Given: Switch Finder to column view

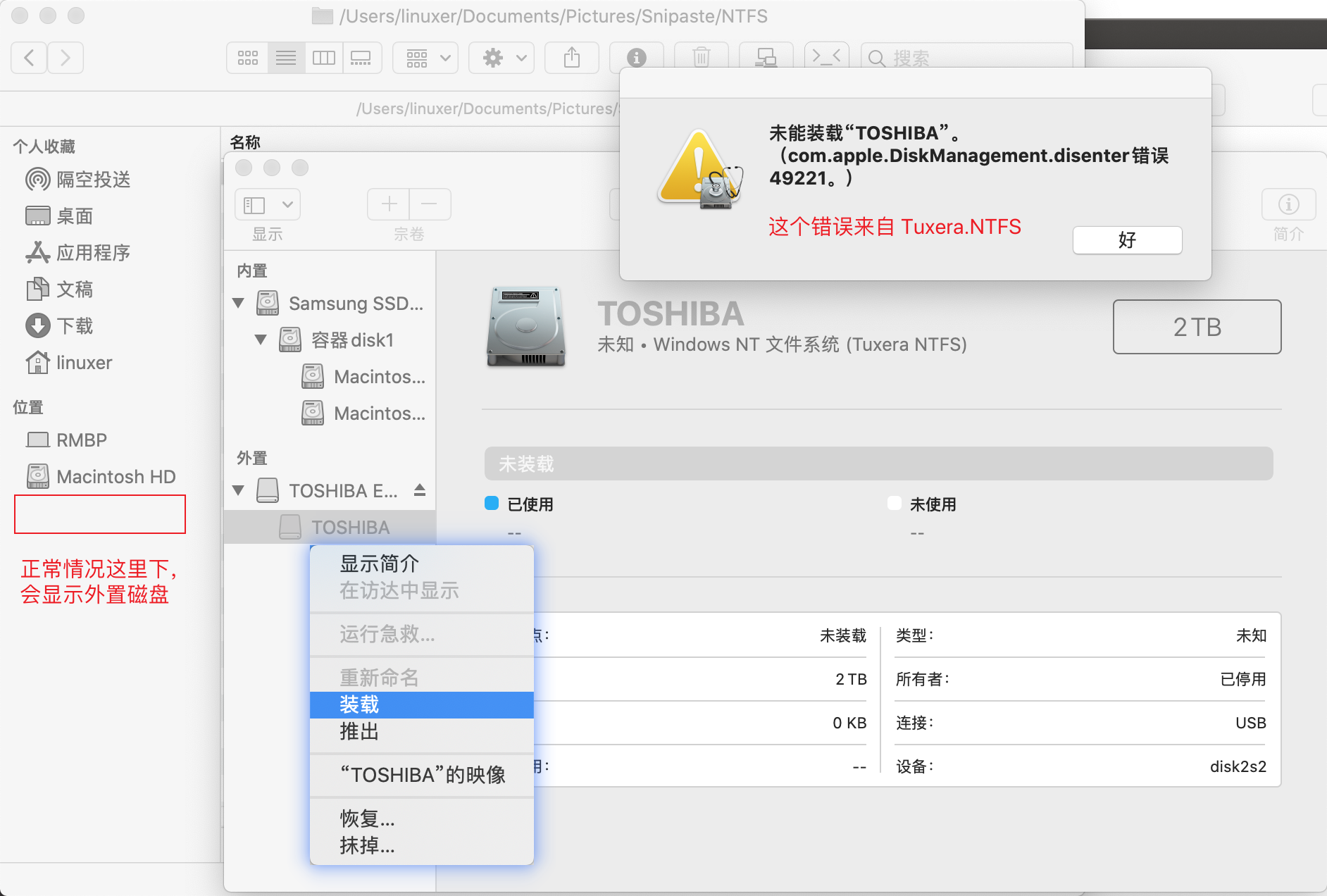Looking at the screenshot, I should click(x=324, y=58).
